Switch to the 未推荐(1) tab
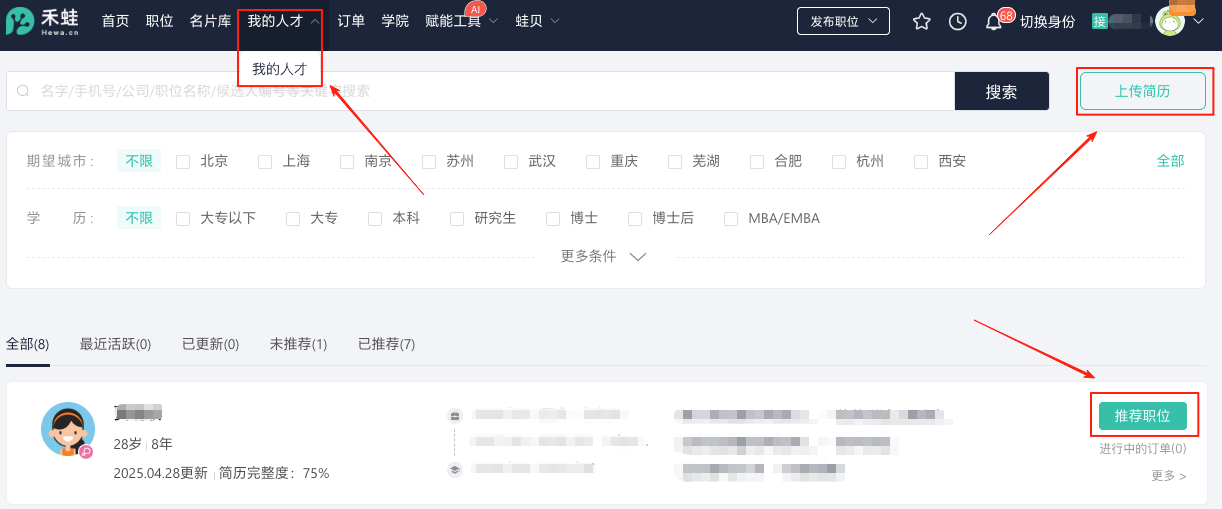This screenshot has height=509, width=1222. coord(298,344)
